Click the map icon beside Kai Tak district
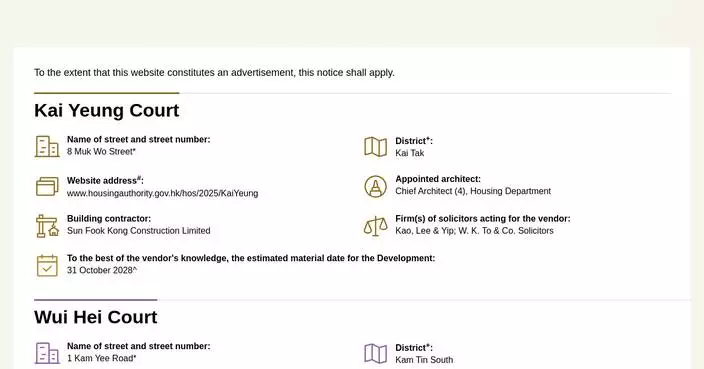 tap(375, 147)
